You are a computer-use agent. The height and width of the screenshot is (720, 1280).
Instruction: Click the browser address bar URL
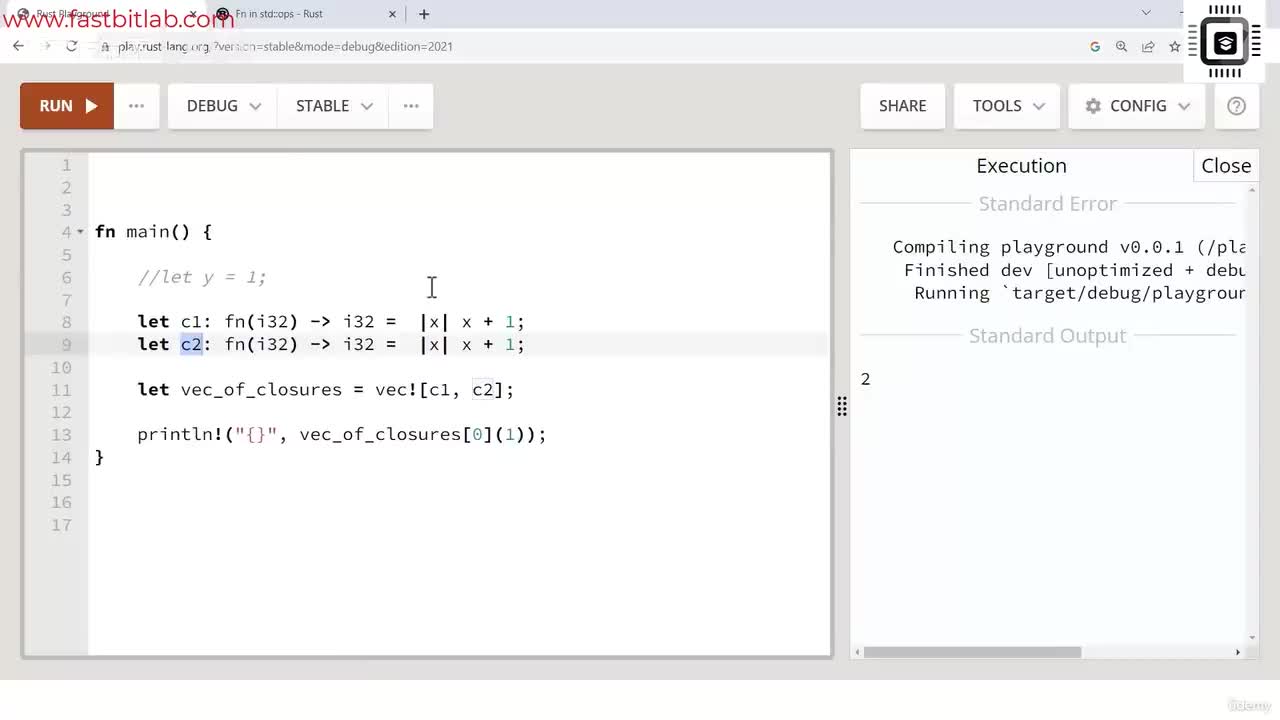tap(285, 46)
